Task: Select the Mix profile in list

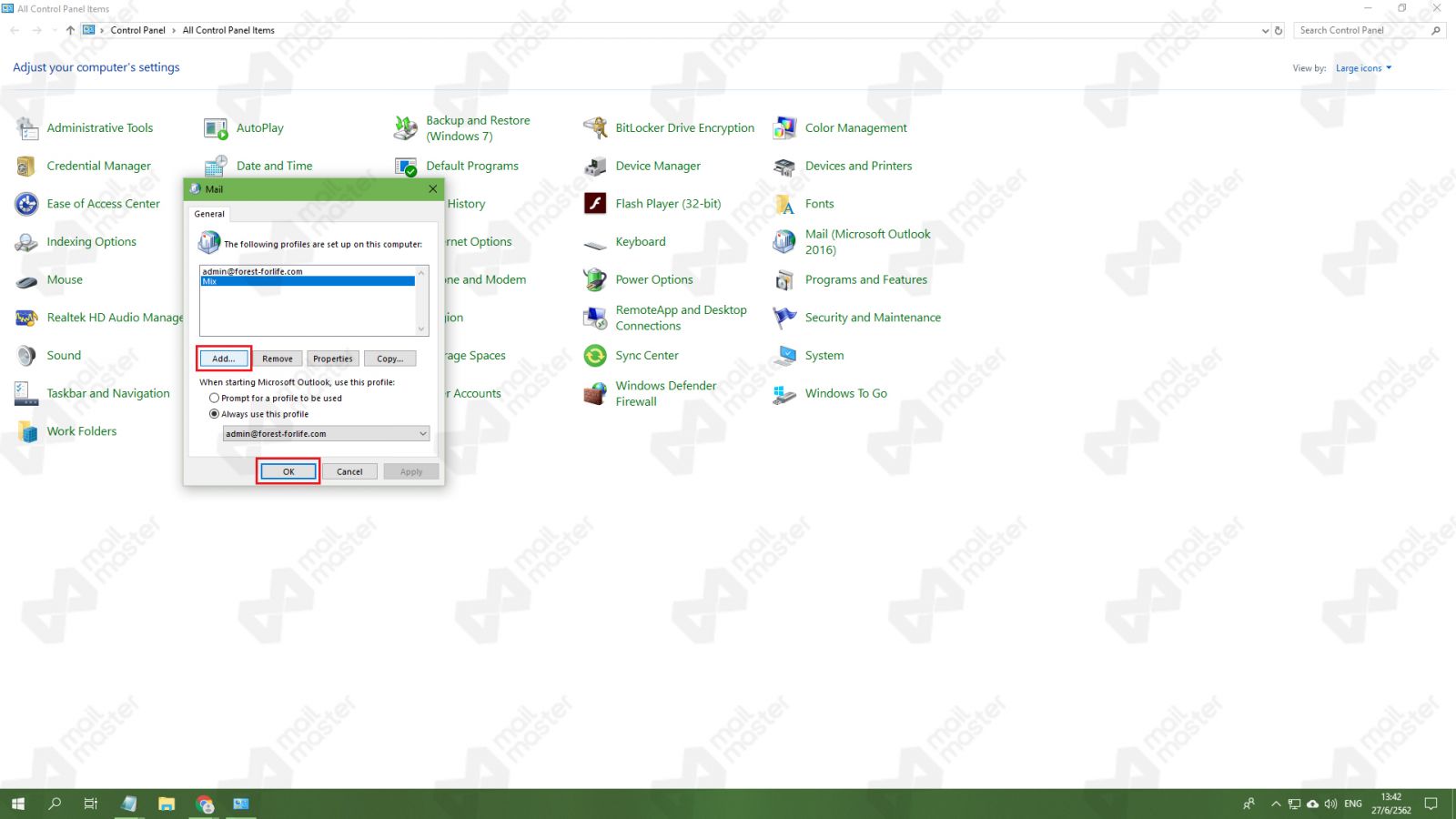Action: (308, 281)
